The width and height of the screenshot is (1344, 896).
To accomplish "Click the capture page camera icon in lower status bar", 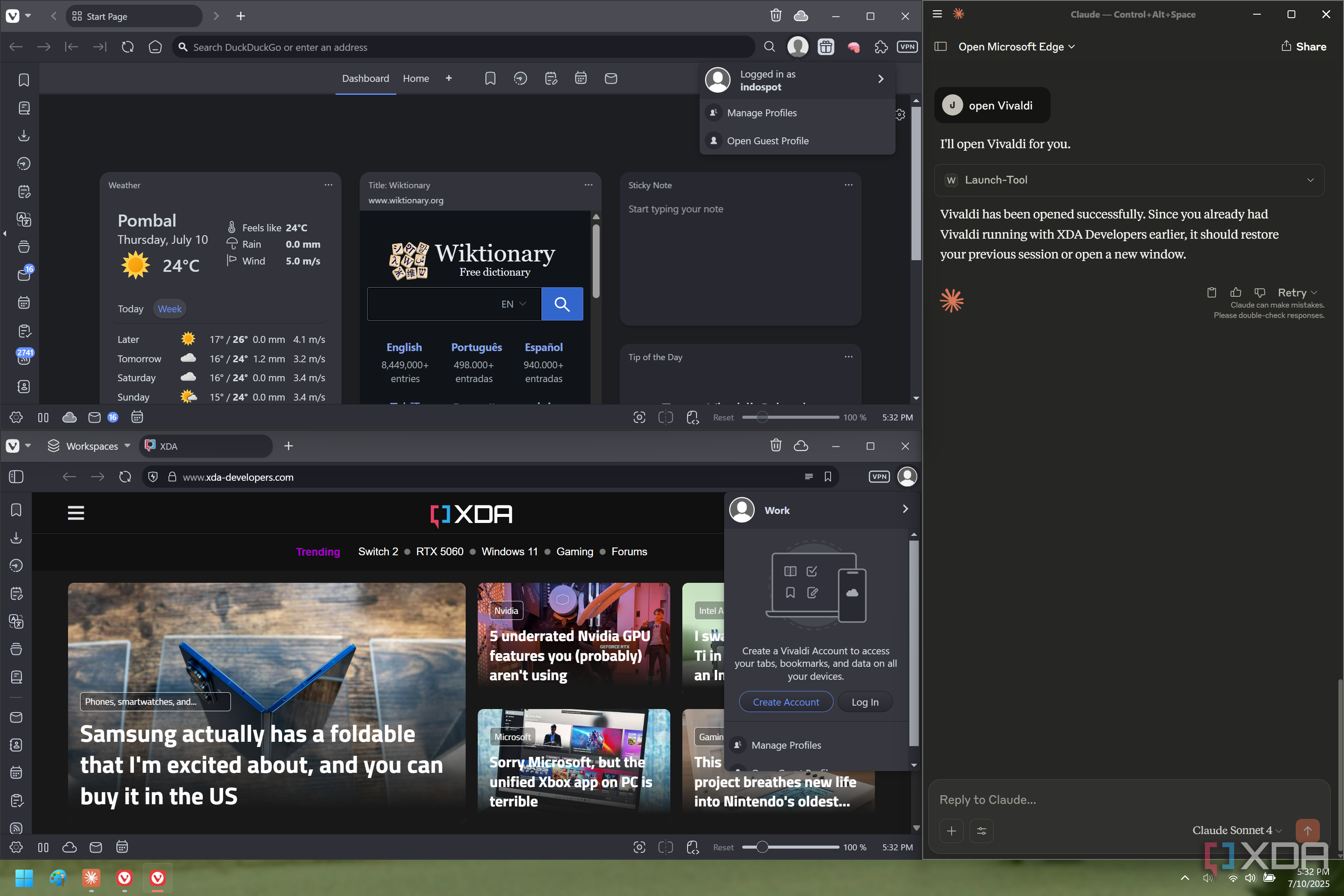I will click(639, 847).
